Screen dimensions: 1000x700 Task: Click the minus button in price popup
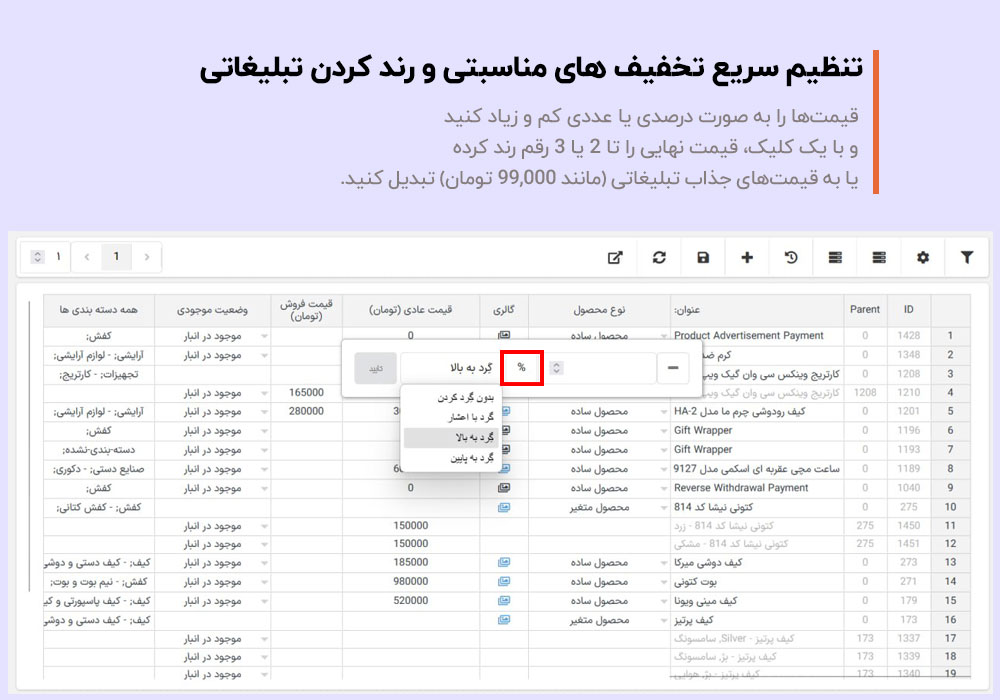click(x=672, y=368)
